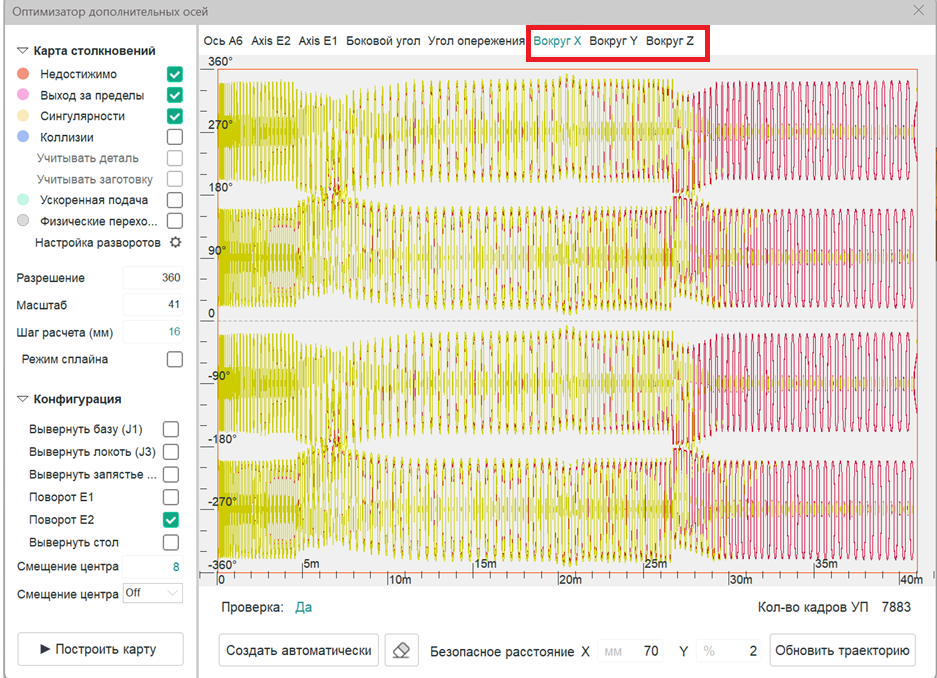
Task: Click the pink Выход за пределы dot
Action: 23,95
